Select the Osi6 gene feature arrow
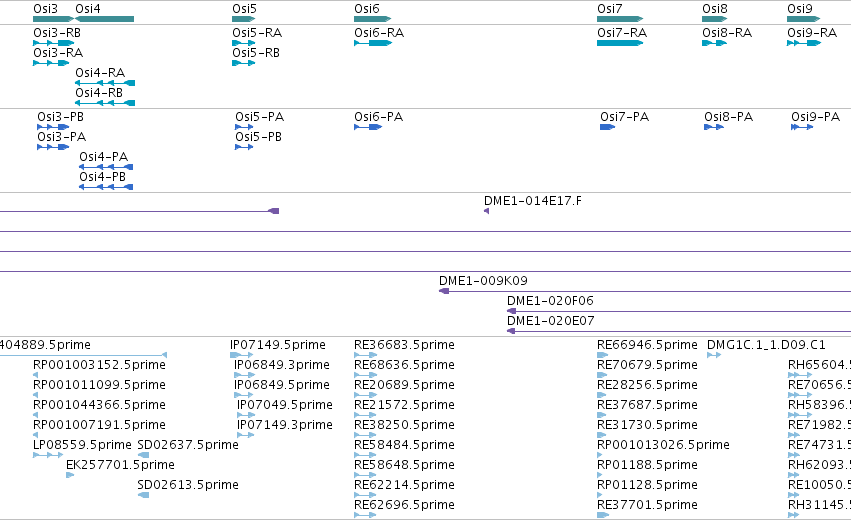This screenshot has width=851, height=520. 372,19
